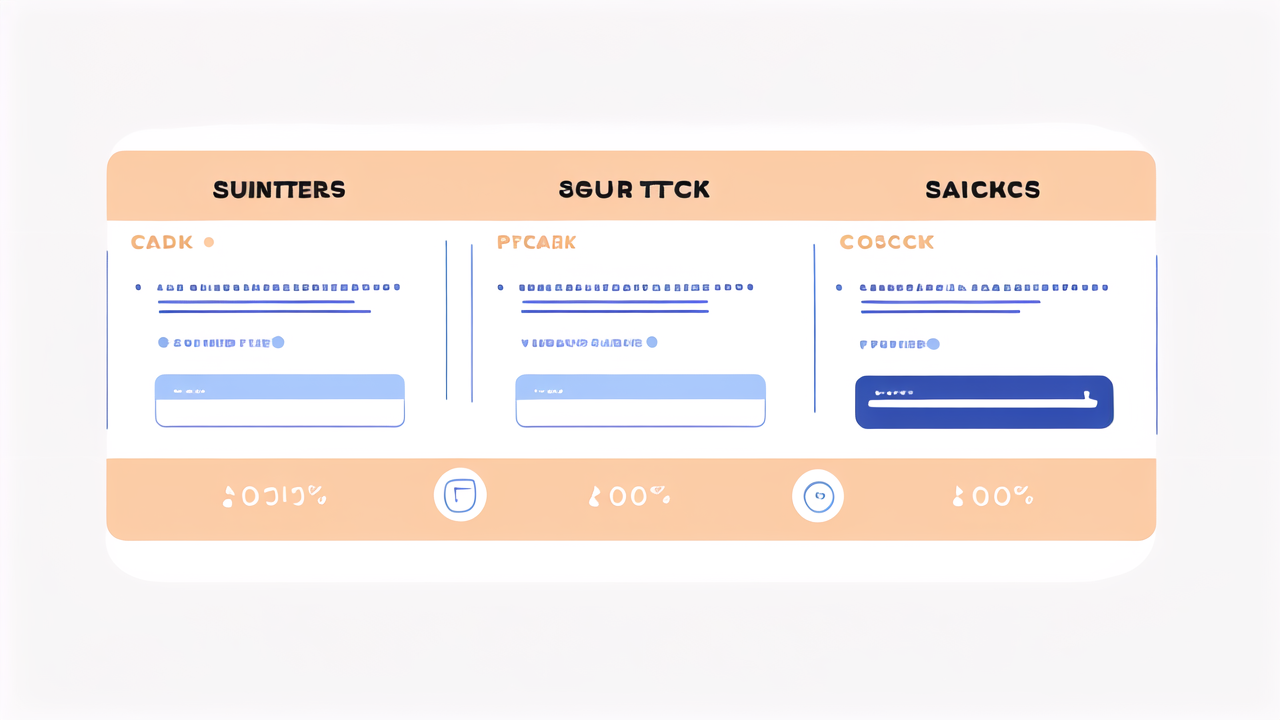Click the PFCABK section heading
This screenshot has height=720, width=1280.
point(536,242)
